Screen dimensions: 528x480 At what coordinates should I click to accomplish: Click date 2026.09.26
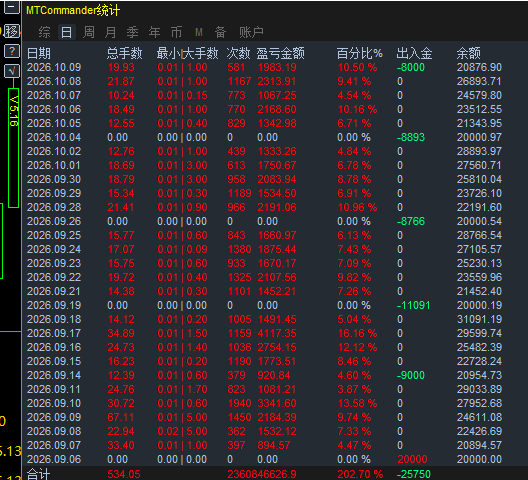[x=54, y=221]
